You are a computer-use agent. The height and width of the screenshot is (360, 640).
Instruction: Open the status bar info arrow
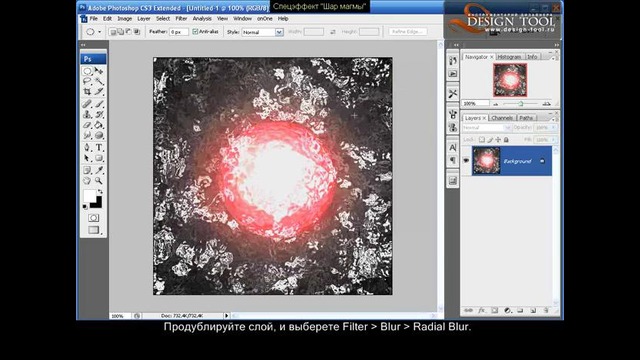tap(227, 316)
